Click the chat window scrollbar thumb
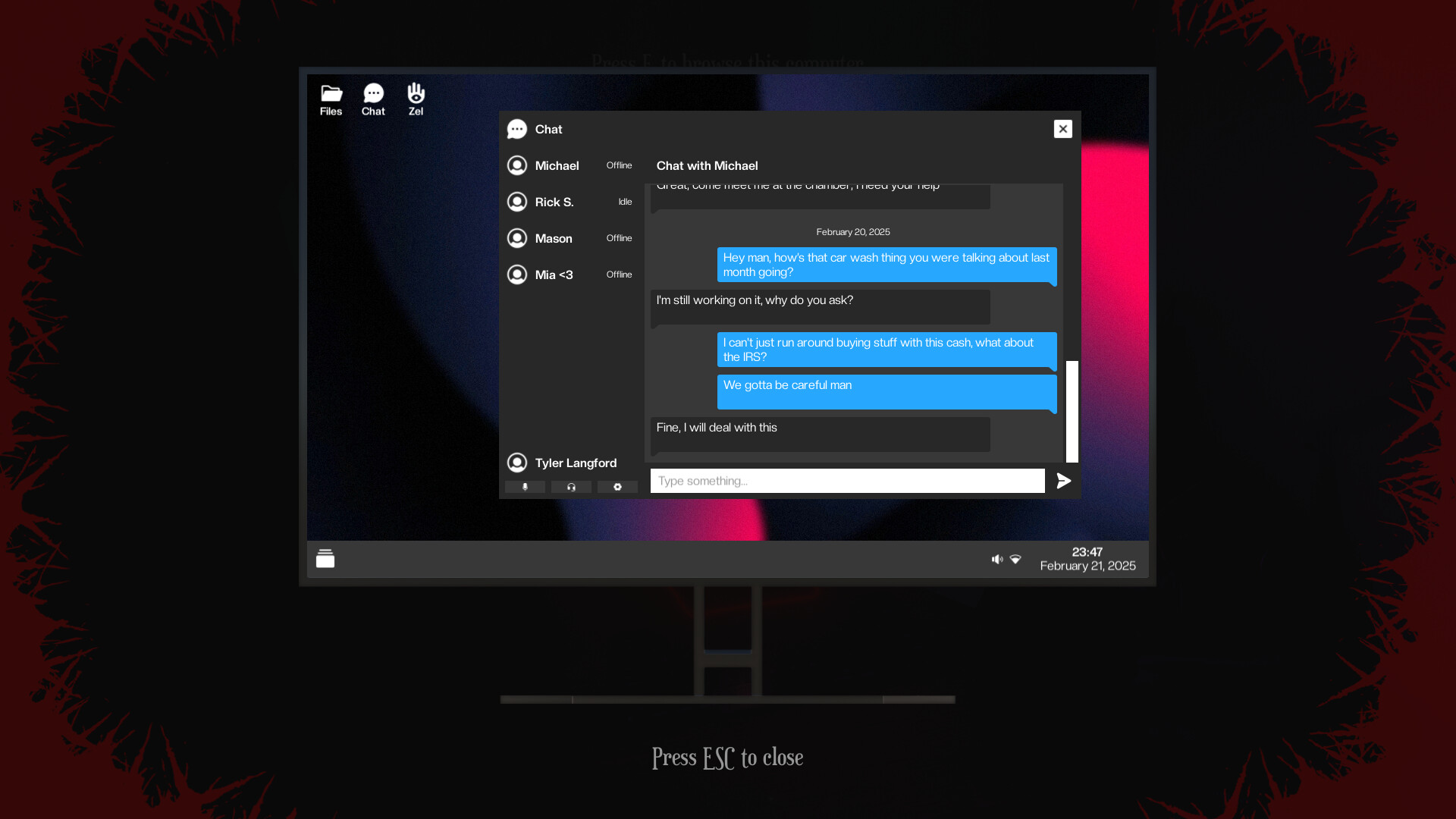Screen dimensions: 1456x819 (1072, 411)
